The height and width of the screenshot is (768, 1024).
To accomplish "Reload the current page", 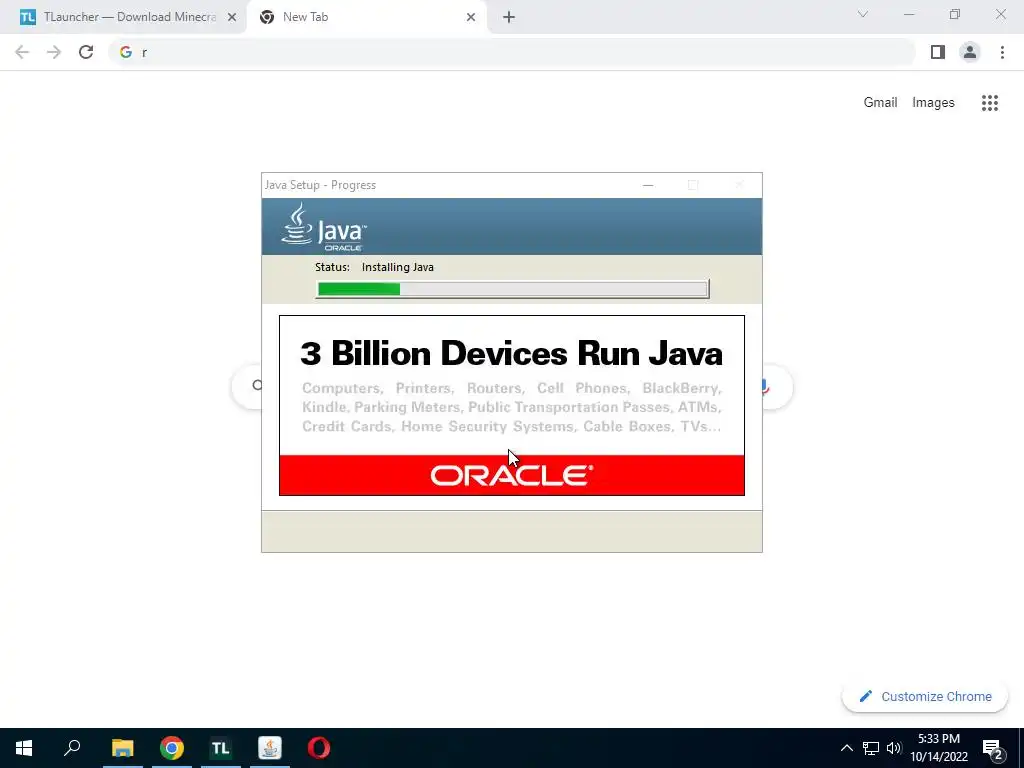I will point(86,52).
